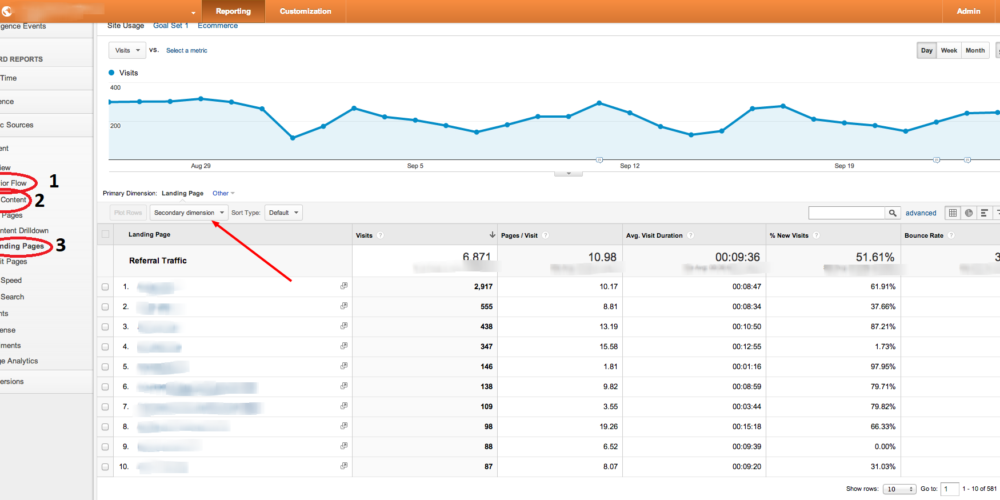Switch graph to Week view
Screen dimensions: 1000x500
tap(949, 51)
